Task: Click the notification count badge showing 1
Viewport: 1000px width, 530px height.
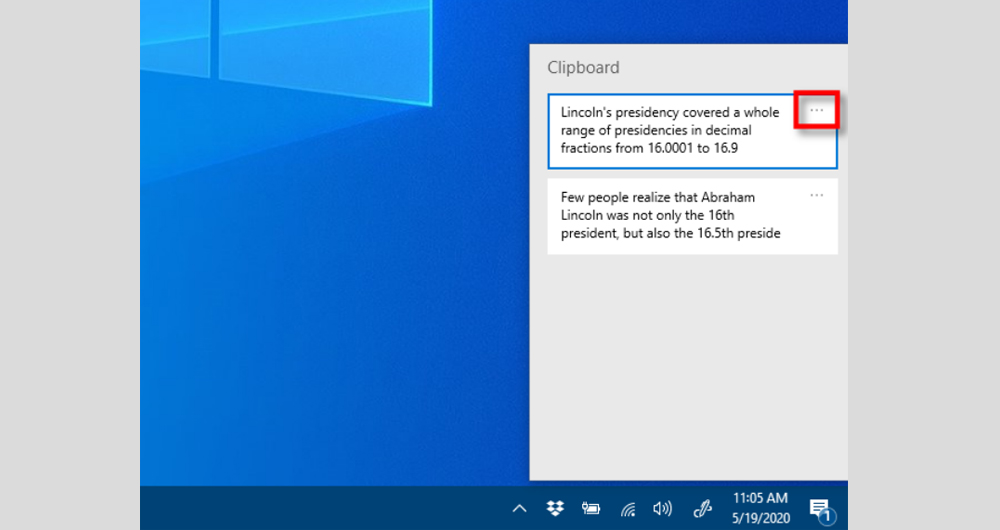Action: [x=826, y=517]
